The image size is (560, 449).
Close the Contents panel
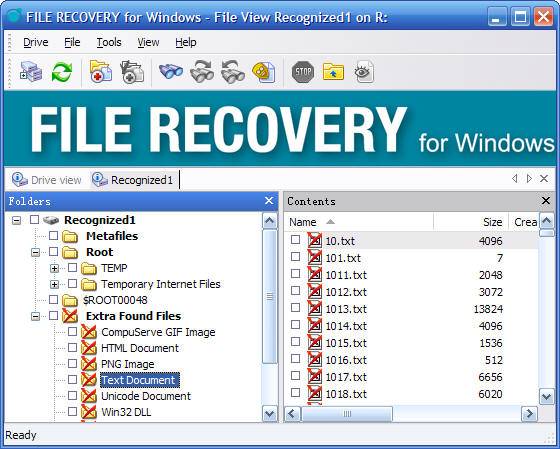tap(546, 201)
